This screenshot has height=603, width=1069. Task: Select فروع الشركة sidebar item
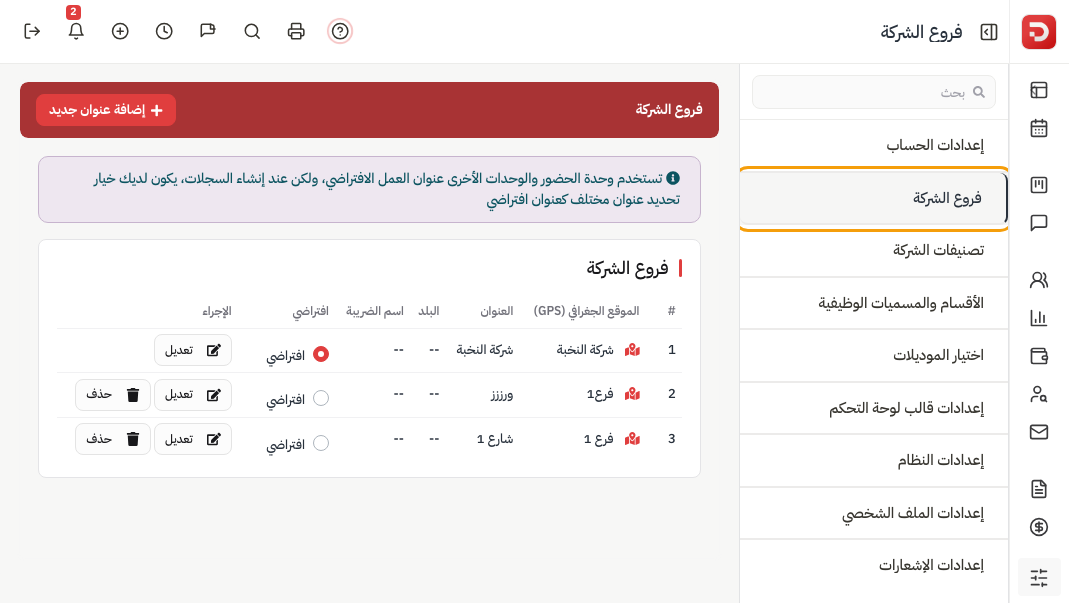873,198
